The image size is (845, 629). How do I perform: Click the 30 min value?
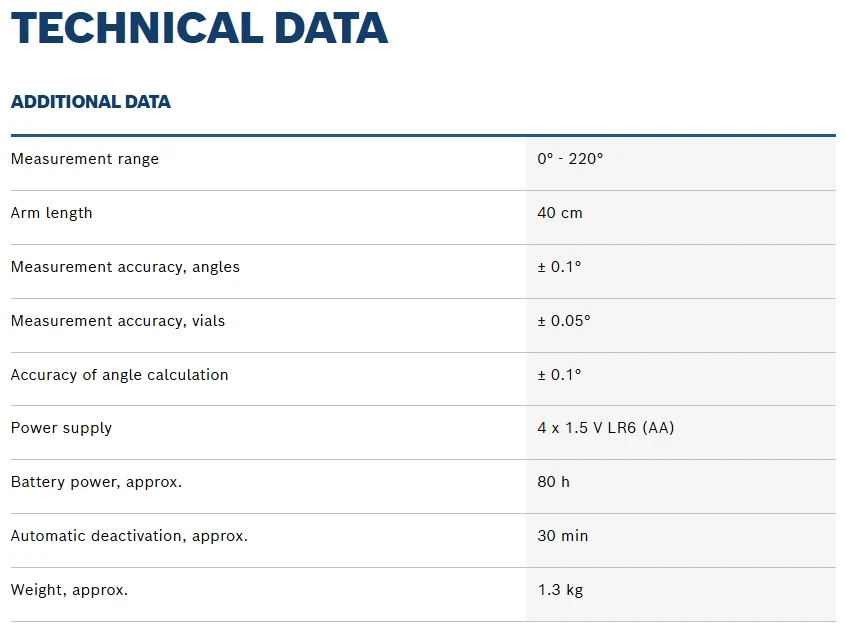pyautogui.click(x=563, y=536)
